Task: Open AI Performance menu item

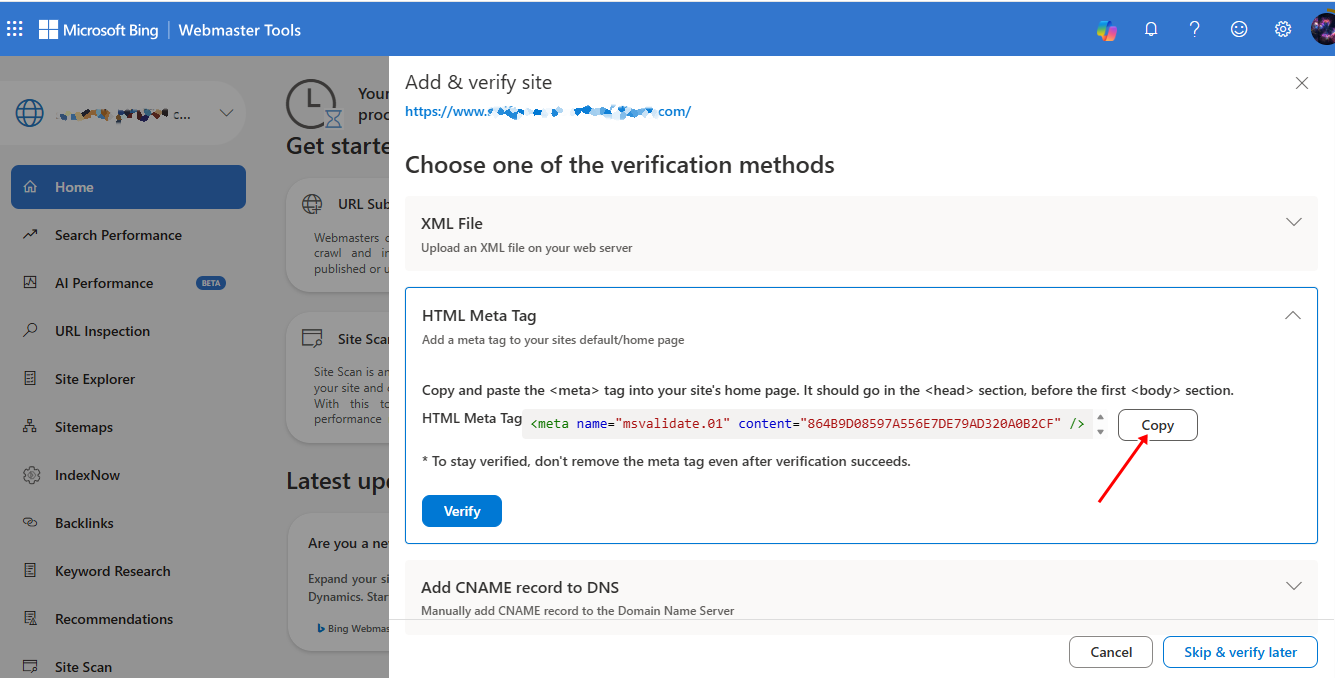Action: (x=128, y=283)
